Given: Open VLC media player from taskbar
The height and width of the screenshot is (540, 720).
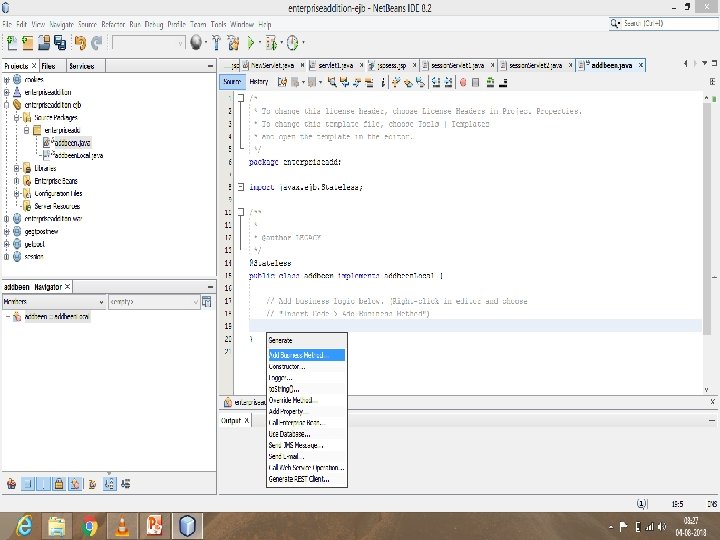Looking at the screenshot, I should coord(122,526).
